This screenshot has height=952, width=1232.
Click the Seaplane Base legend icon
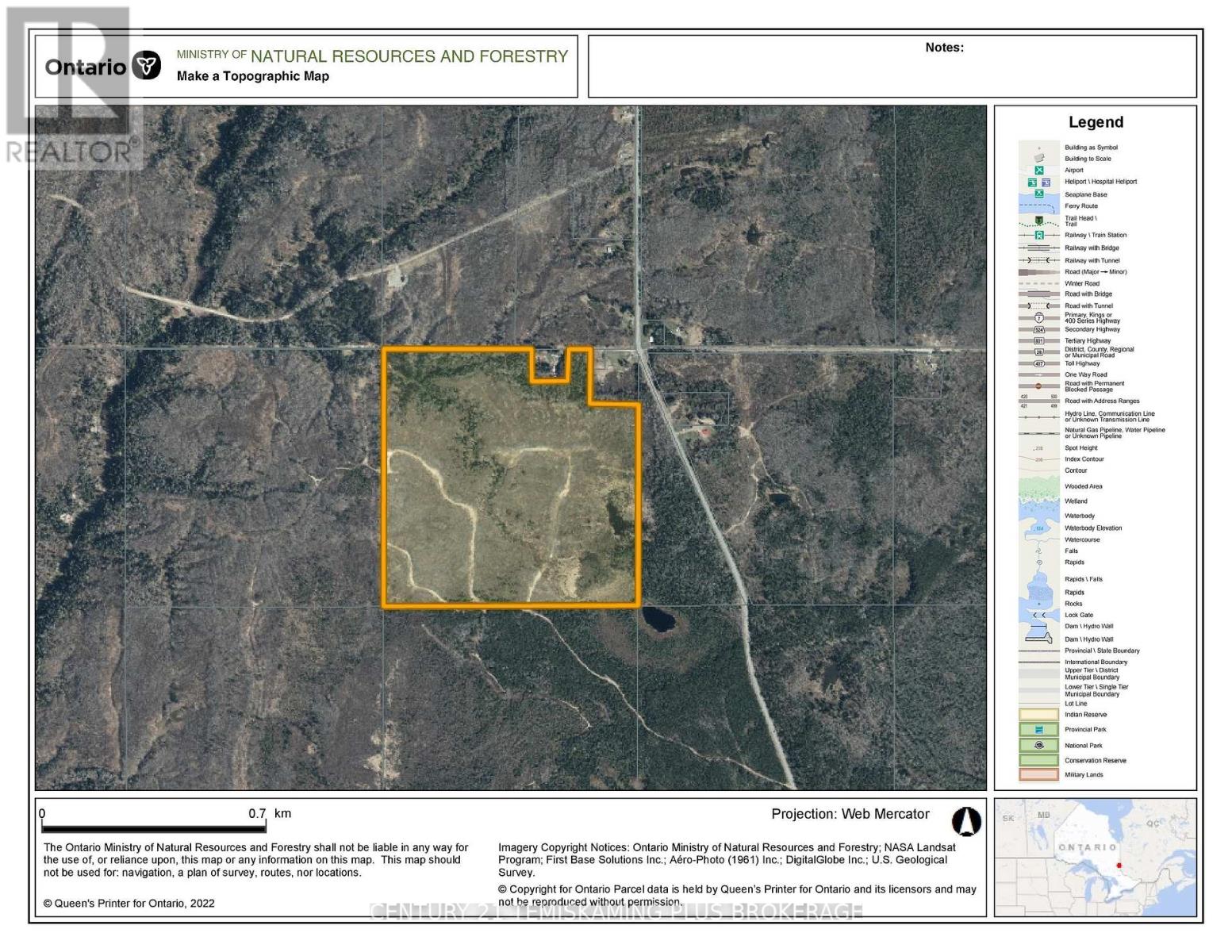(x=1038, y=194)
